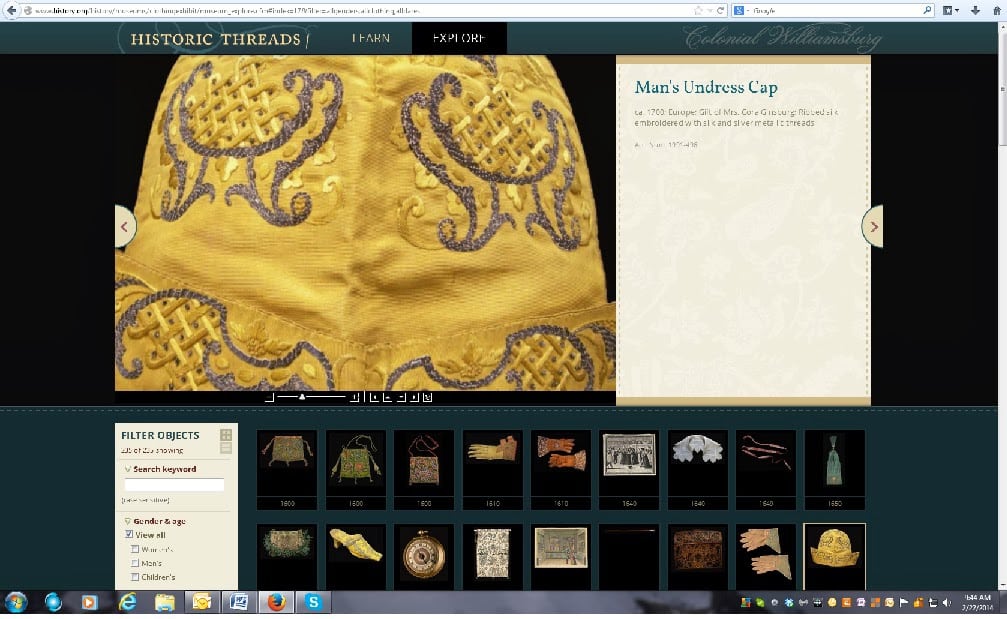This screenshot has height=619, width=1007.
Task: Collapse the Gender & age section
Action: 128,521
